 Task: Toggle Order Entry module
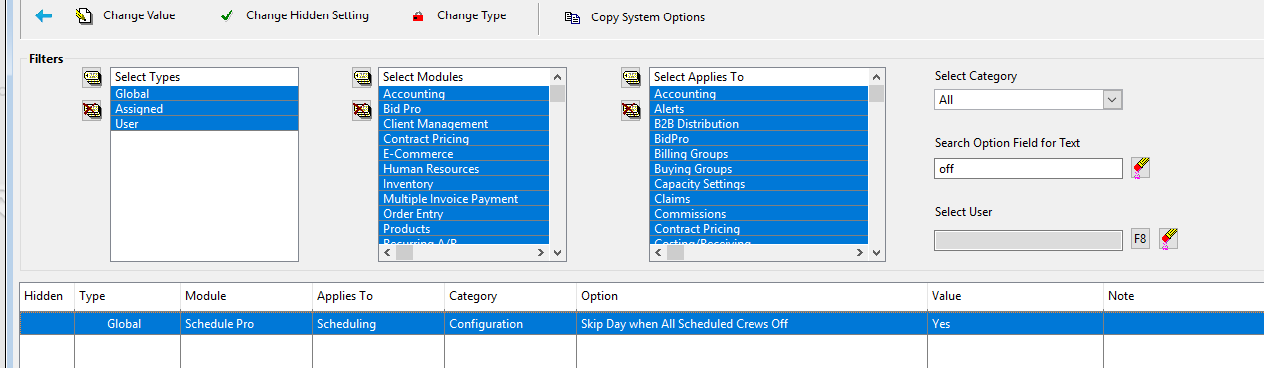(x=464, y=214)
